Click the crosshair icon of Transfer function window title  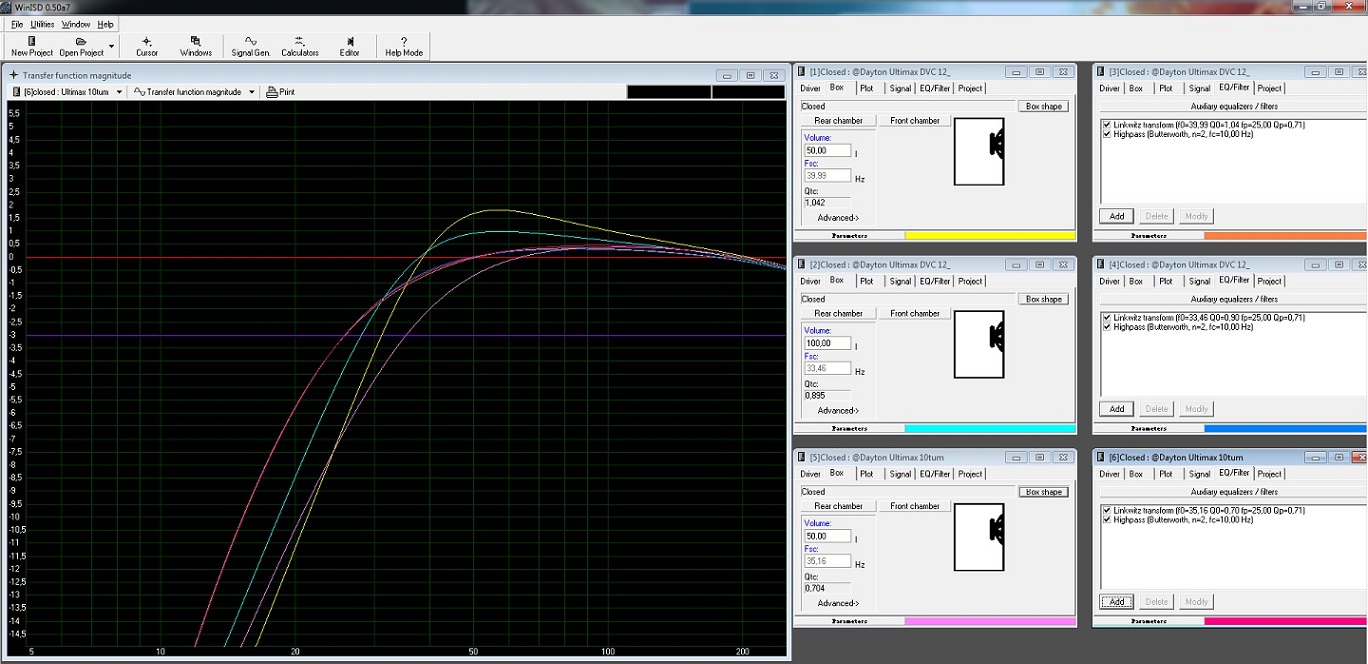click(14, 75)
